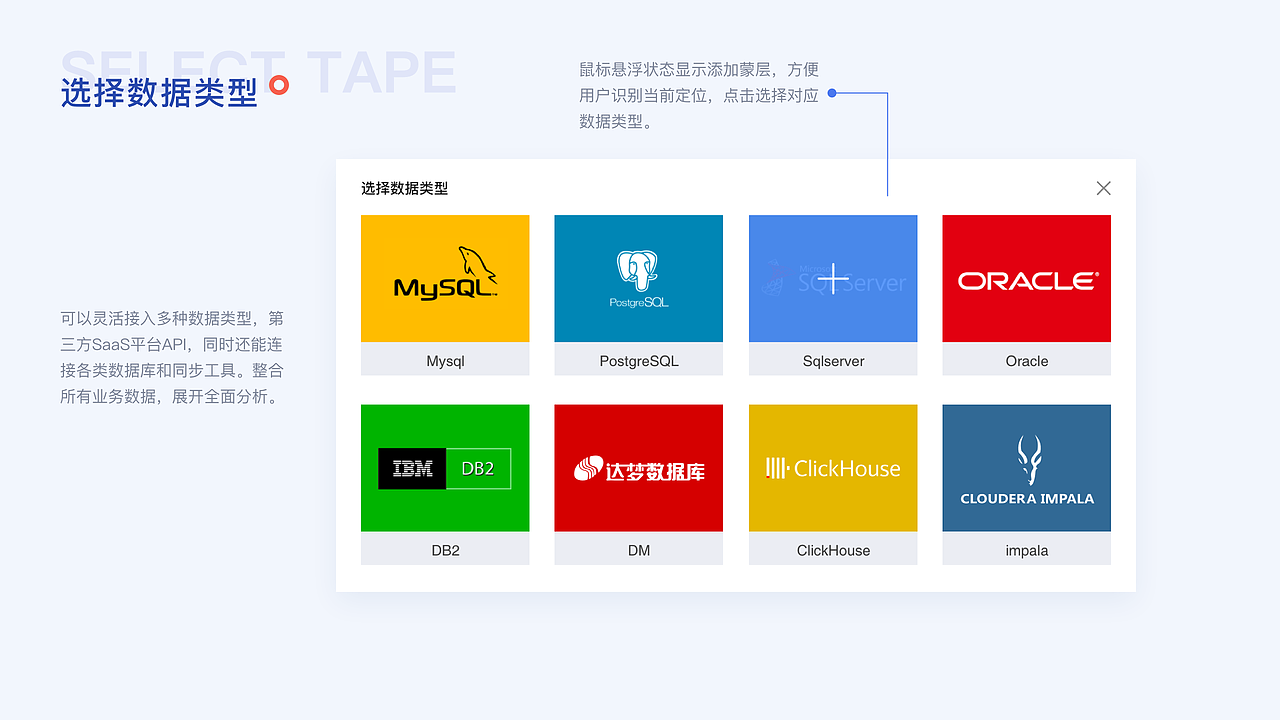Viewport: 1280px width, 720px height.
Task: Select the 达梦数据库 (DM) logo tile
Action: point(638,468)
